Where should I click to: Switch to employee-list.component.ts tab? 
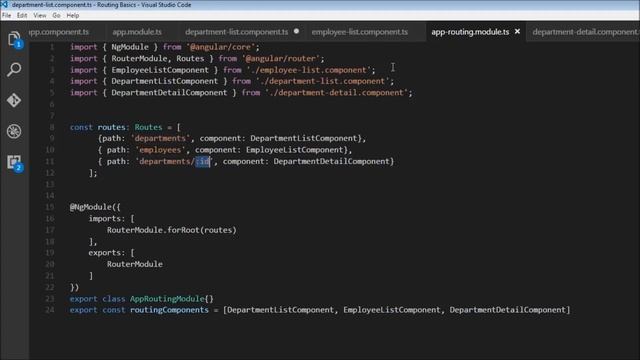pos(360,32)
